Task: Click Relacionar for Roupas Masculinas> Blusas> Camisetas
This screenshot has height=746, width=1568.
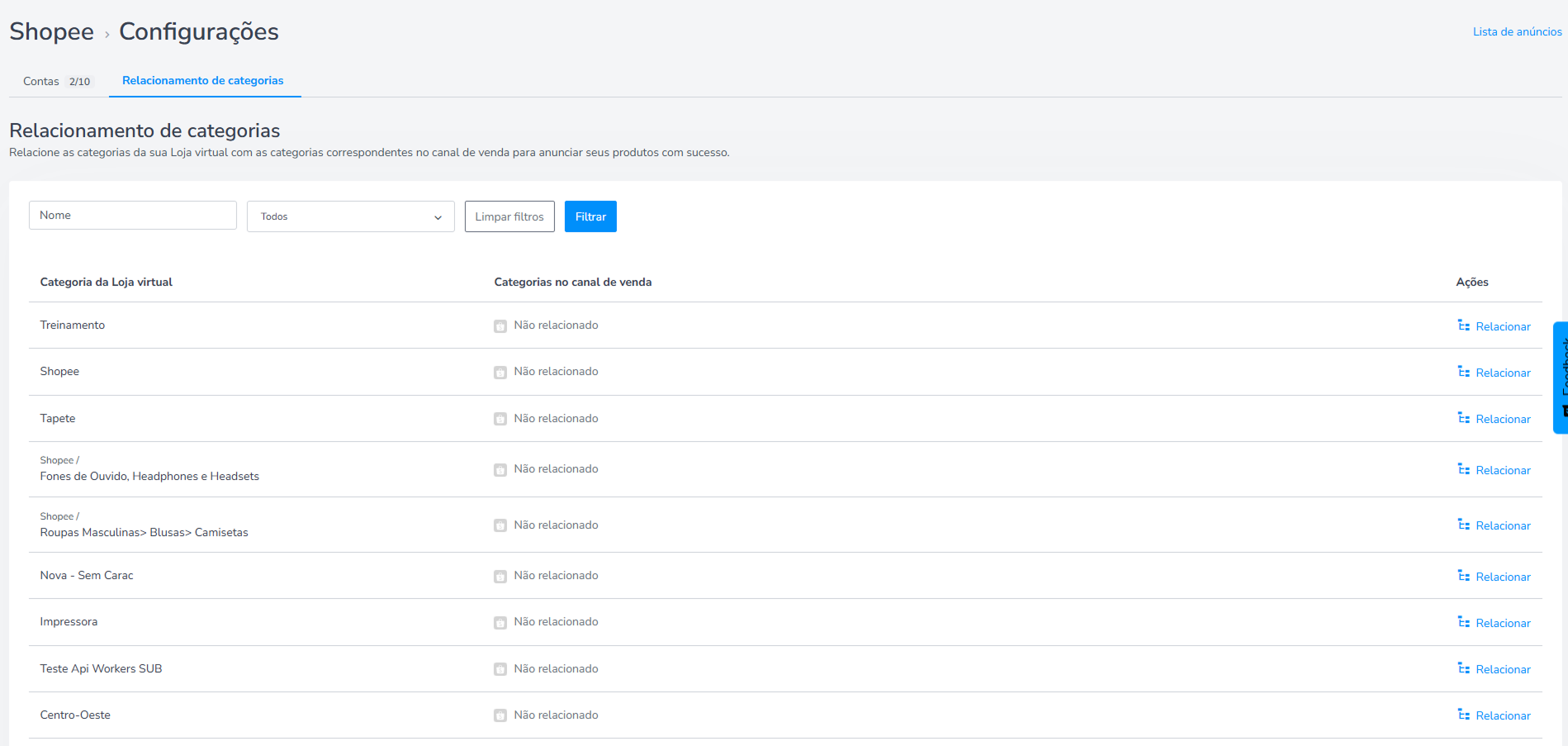Action: tap(1503, 525)
